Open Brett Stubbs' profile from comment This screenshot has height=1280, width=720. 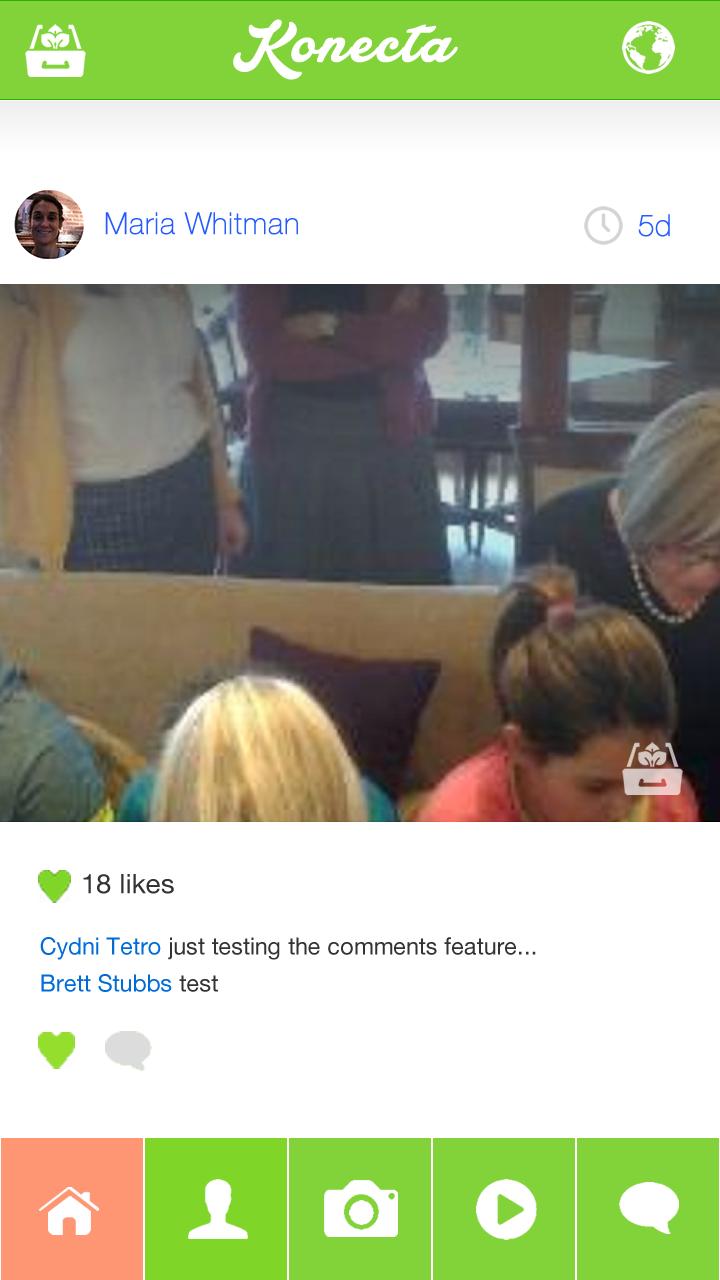(106, 983)
